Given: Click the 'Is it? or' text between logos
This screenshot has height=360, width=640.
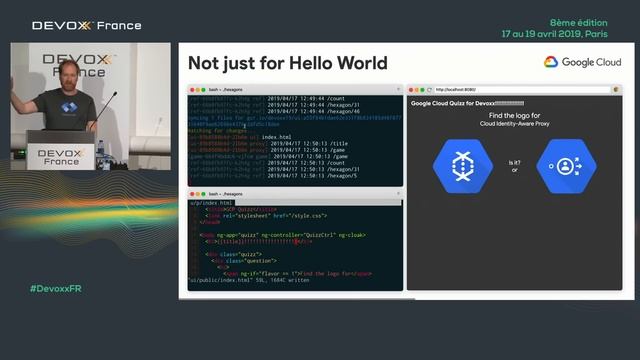Looking at the screenshot, I should [x=514, y=166].
